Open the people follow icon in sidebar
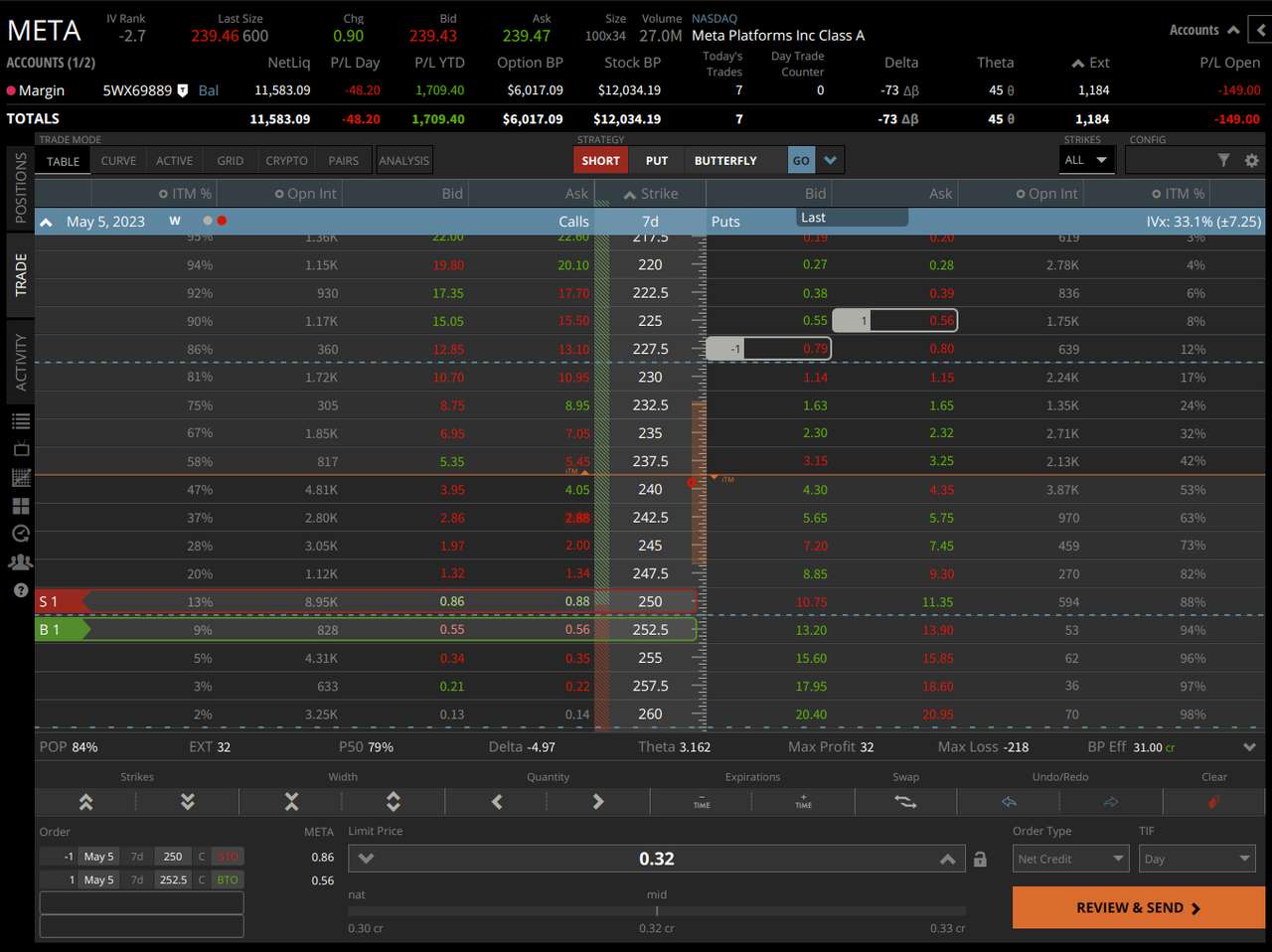1272x952 pixels. coord(21,561)
